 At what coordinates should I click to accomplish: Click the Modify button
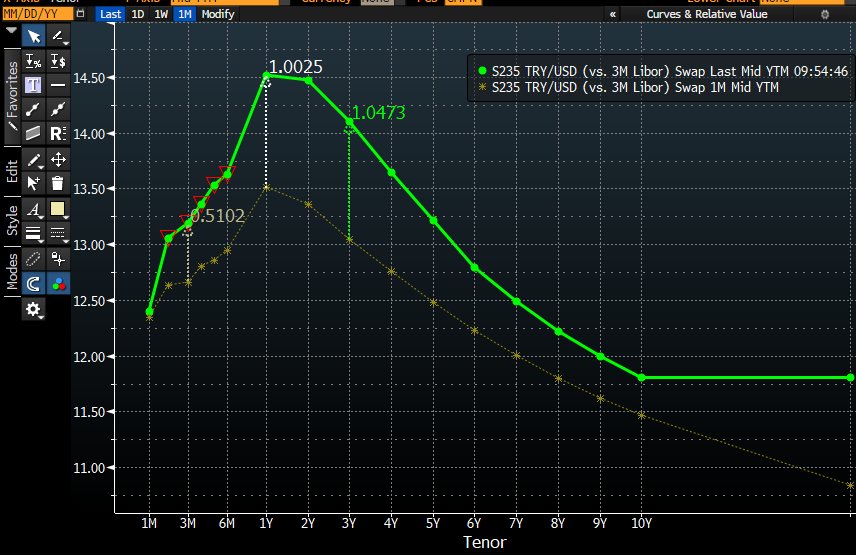pos(218,14)
